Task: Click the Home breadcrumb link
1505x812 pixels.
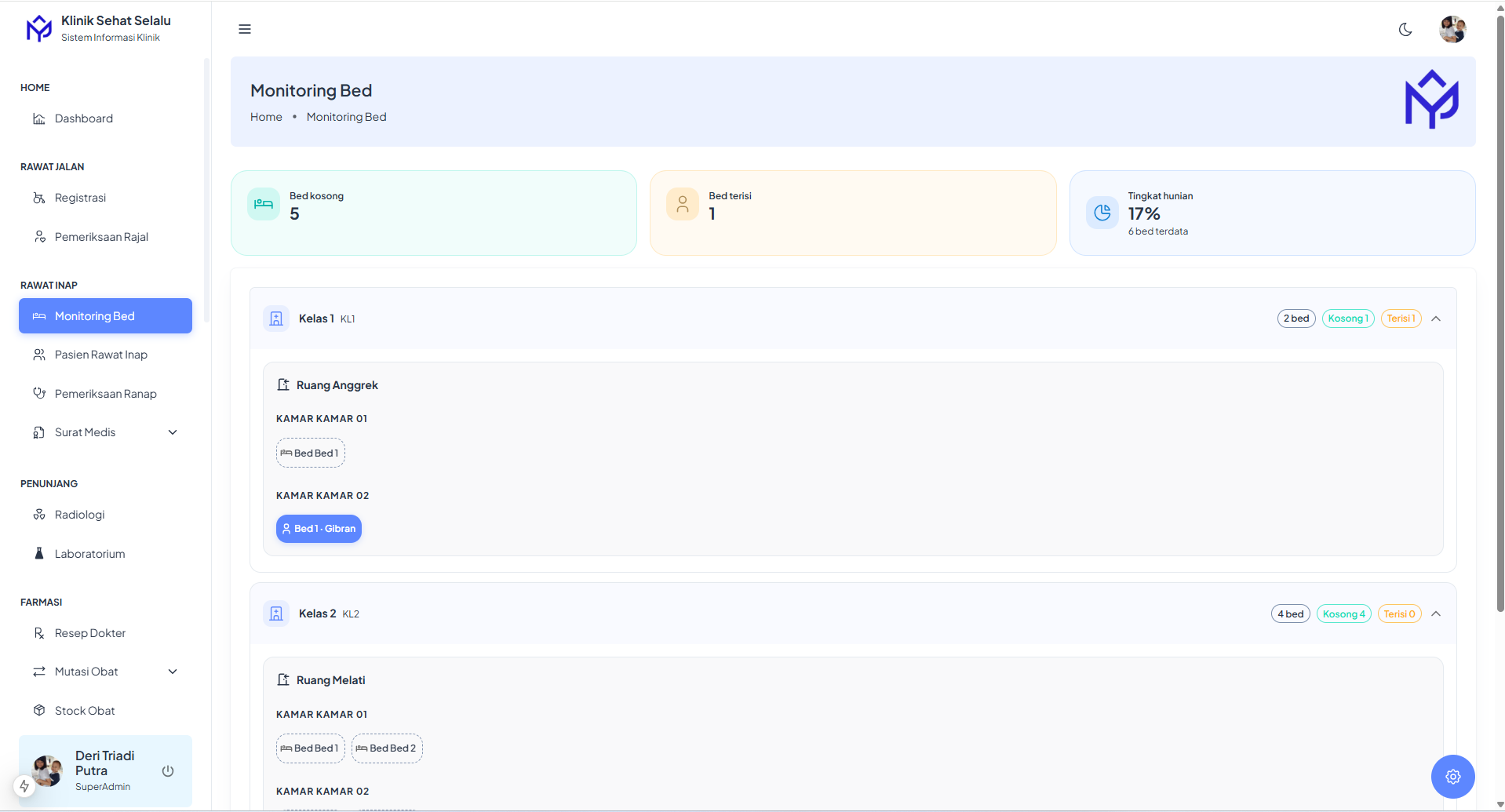Action: (266, 117)
